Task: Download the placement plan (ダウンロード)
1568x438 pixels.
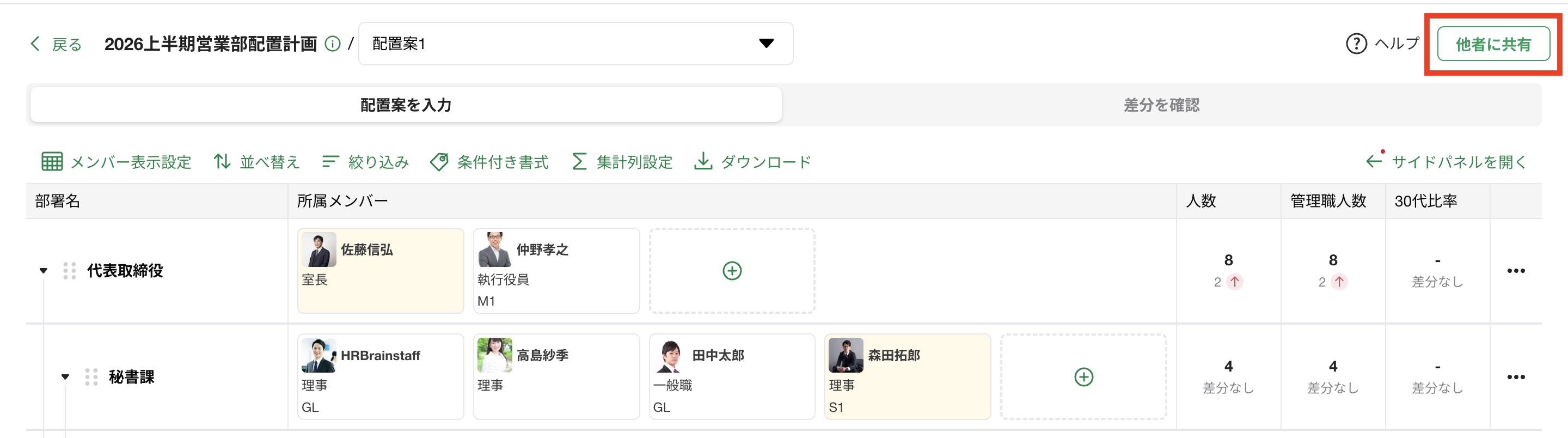Action: [753, 162]
